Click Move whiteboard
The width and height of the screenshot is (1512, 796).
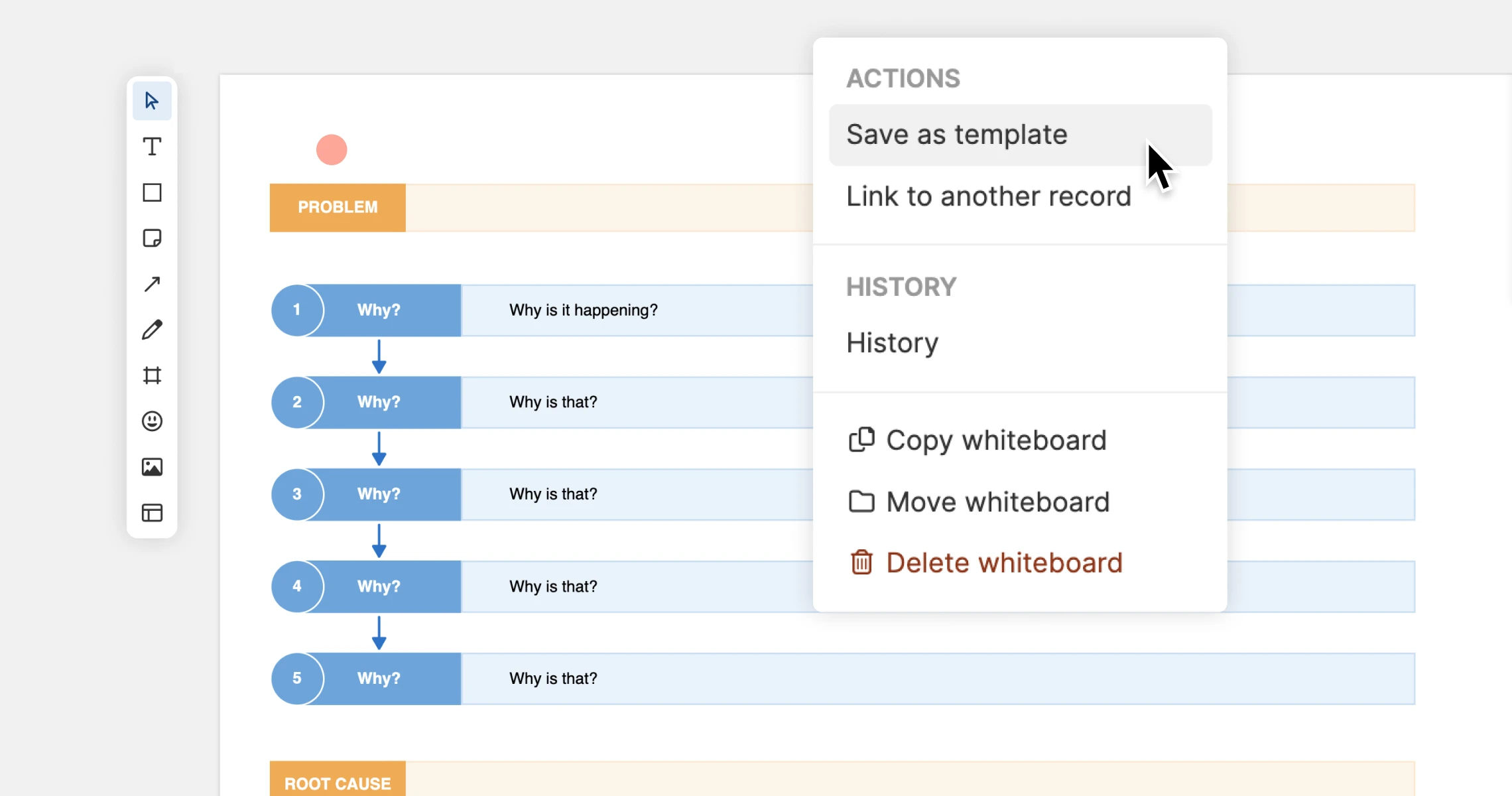(997, 501)
